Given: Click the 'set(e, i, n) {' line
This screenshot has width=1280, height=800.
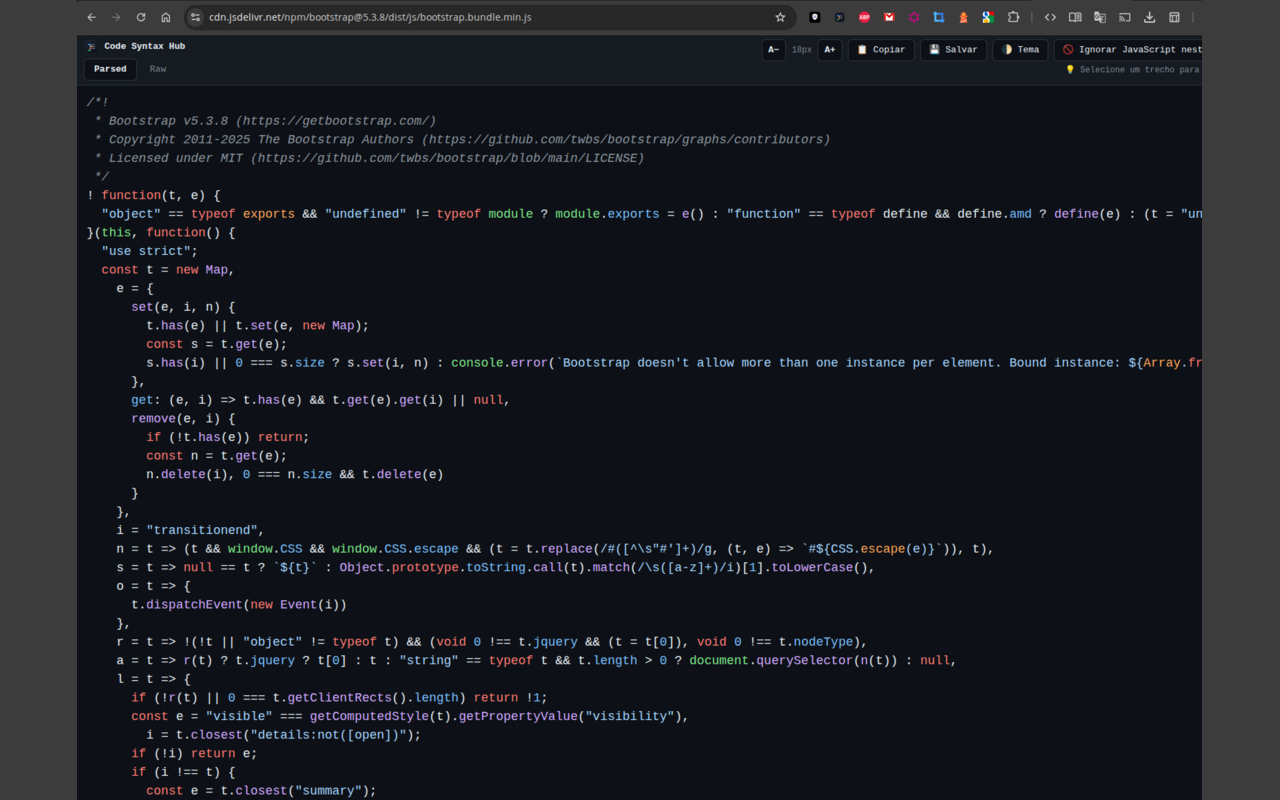Looking at the screenshot, I should [x=183, y=307].
